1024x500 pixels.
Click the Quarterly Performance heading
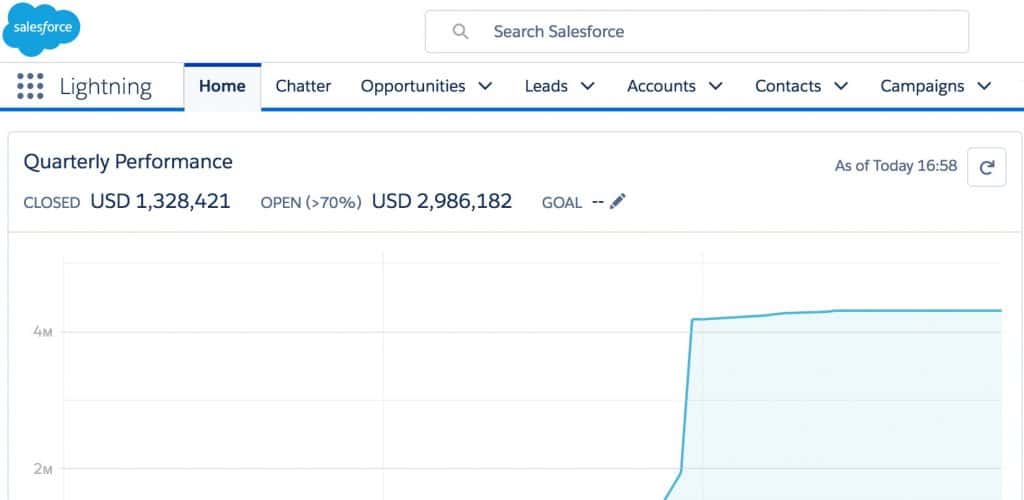click(x=128, y=161)
